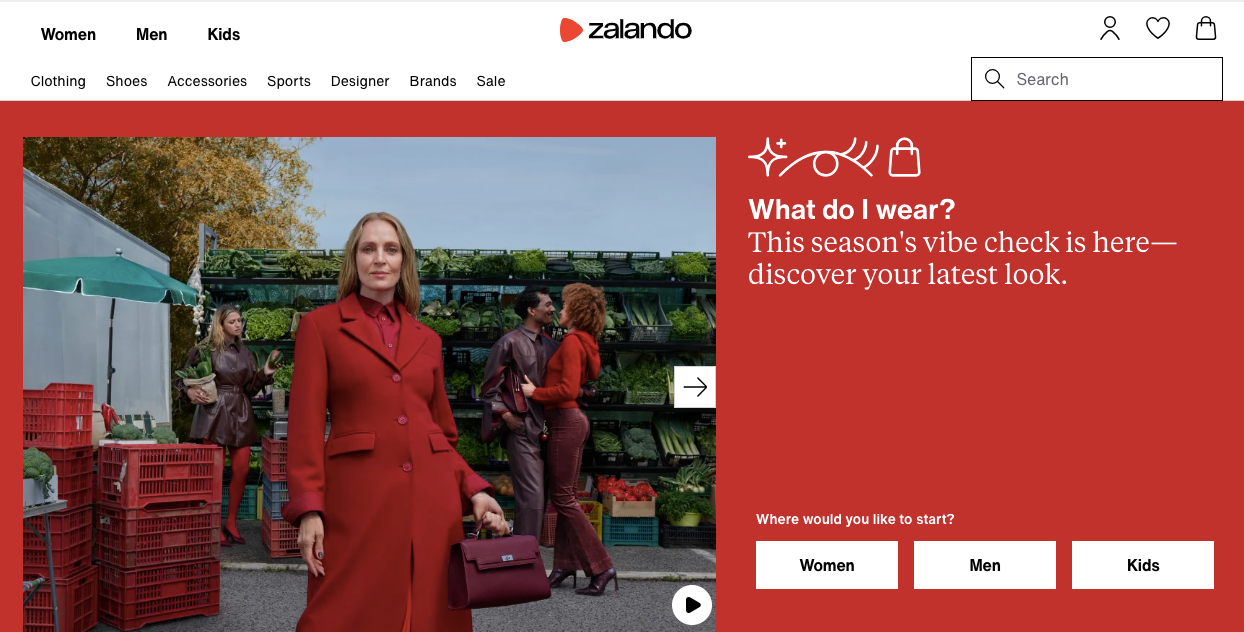Screen dimensions: 1244x632
Task: Focus the Search input field
Action: tap(1097, 79)
